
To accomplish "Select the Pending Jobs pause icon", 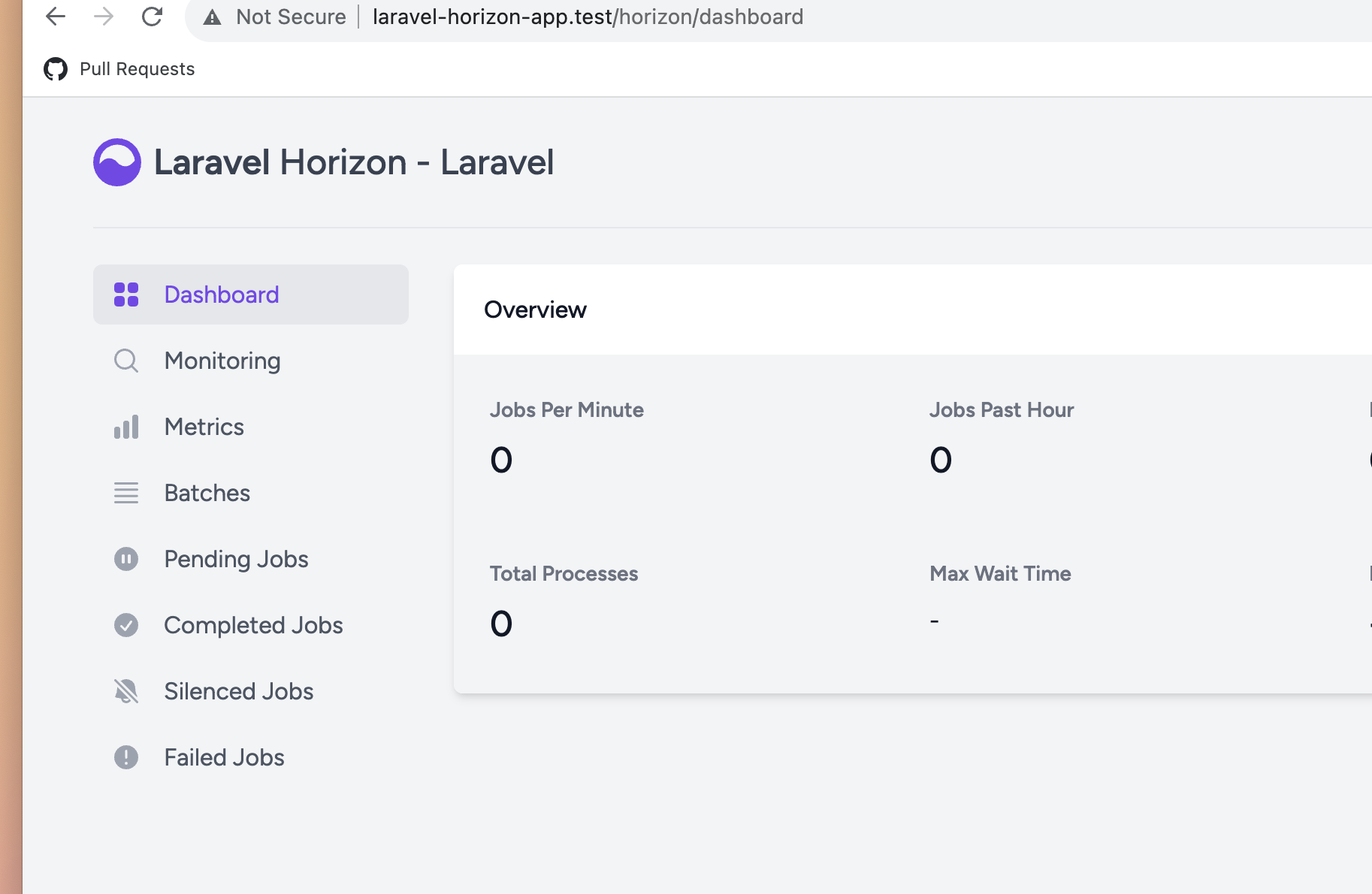I will tap(126, 559).
